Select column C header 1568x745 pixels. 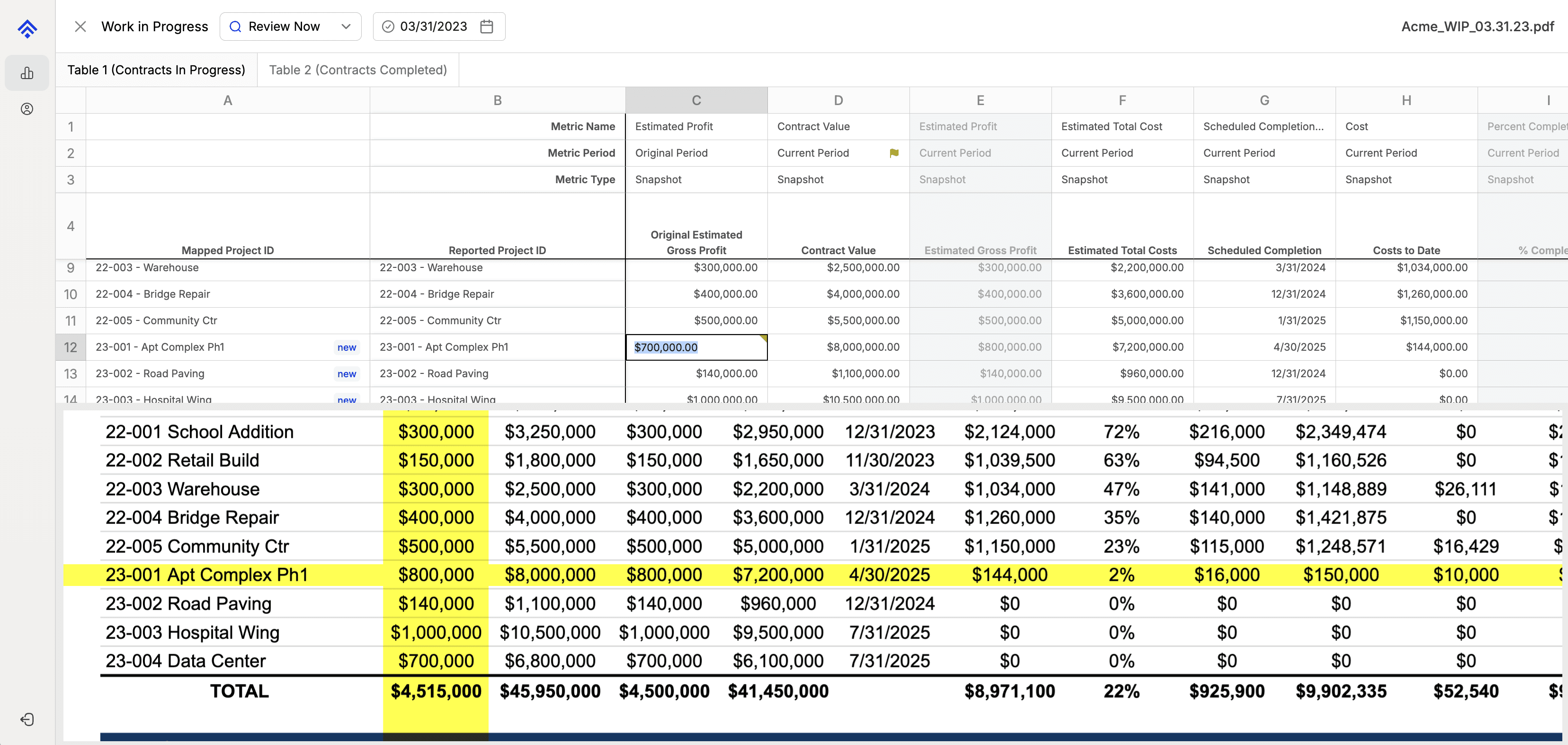tap(696, 100)
